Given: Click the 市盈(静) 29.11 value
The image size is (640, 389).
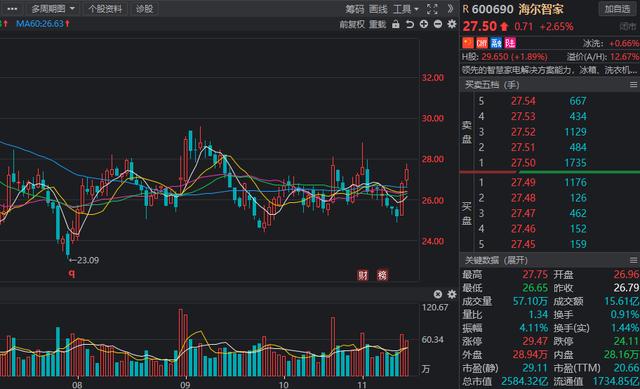Looking at the screenshot, I should point(535,368).
